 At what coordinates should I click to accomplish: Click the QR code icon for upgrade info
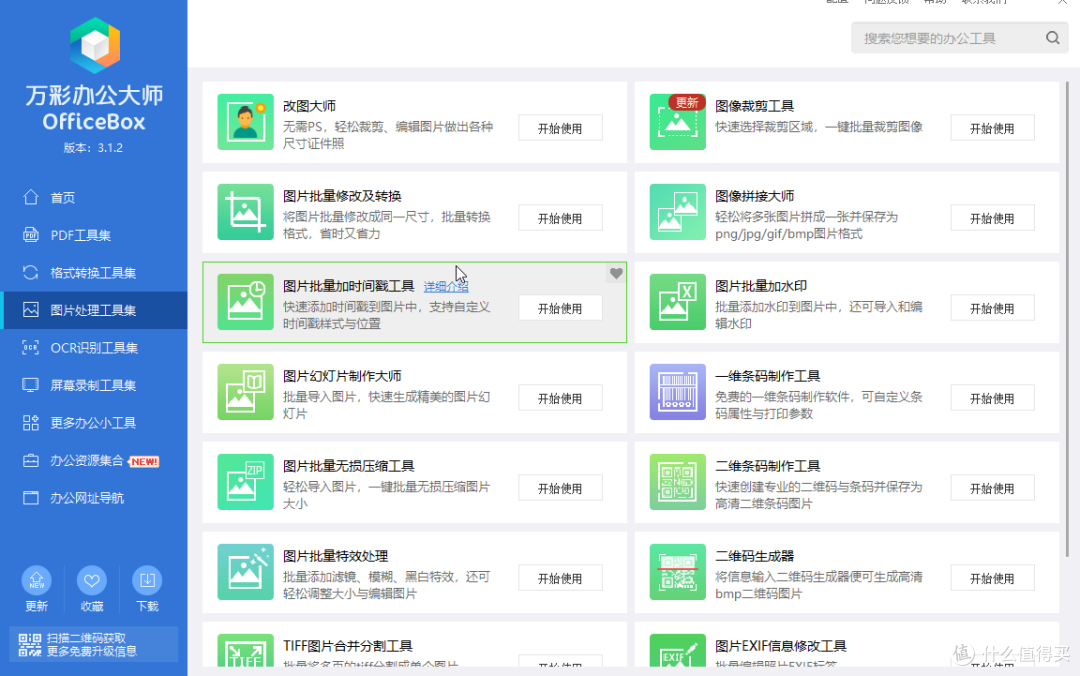[x=30, y=645]
